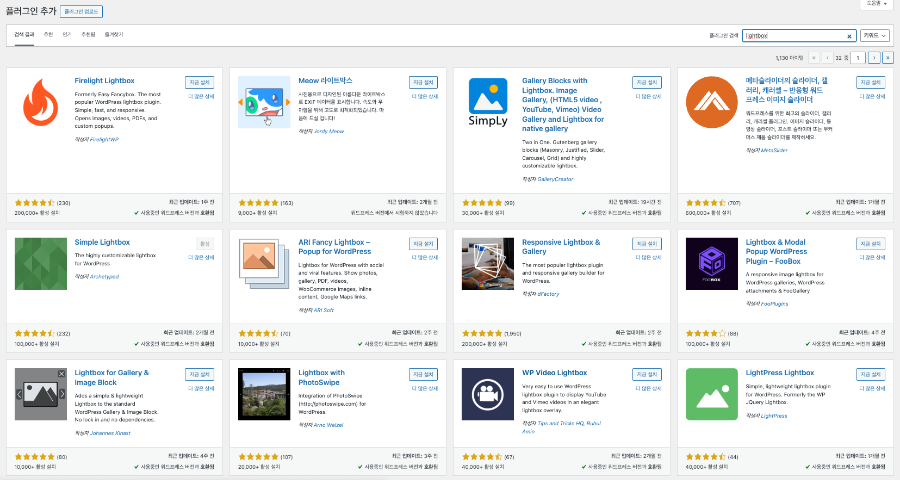
Task: Install Responsive Lightbox & Gallery plugin
Action: (647, 244)
